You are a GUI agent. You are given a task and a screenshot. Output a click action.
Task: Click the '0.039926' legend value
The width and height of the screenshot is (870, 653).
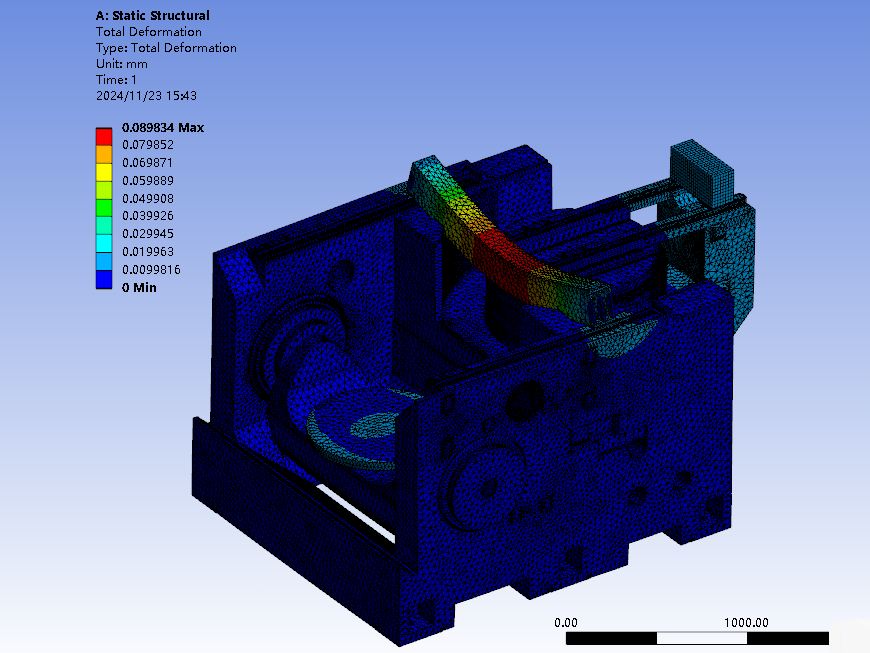pos(148,215)
